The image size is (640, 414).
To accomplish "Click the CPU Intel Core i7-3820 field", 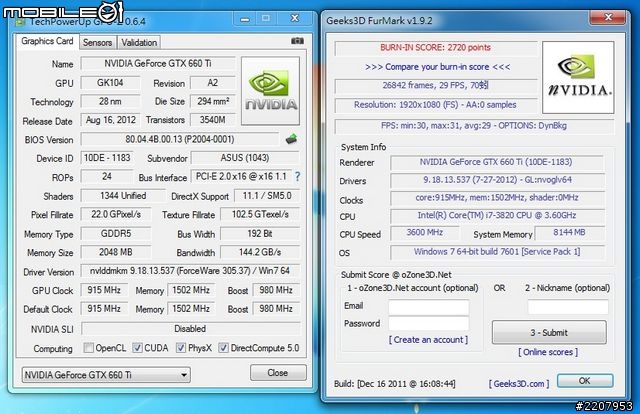I will click(496, 216).
